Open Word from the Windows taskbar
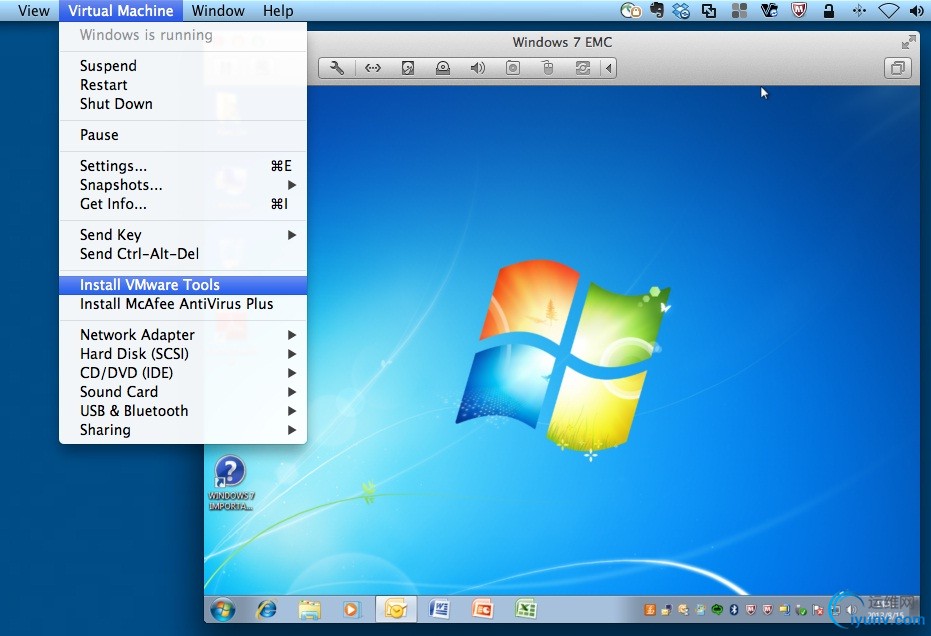Screen dimensions: 931x636 pyautogui.click(x=439, y=609)
